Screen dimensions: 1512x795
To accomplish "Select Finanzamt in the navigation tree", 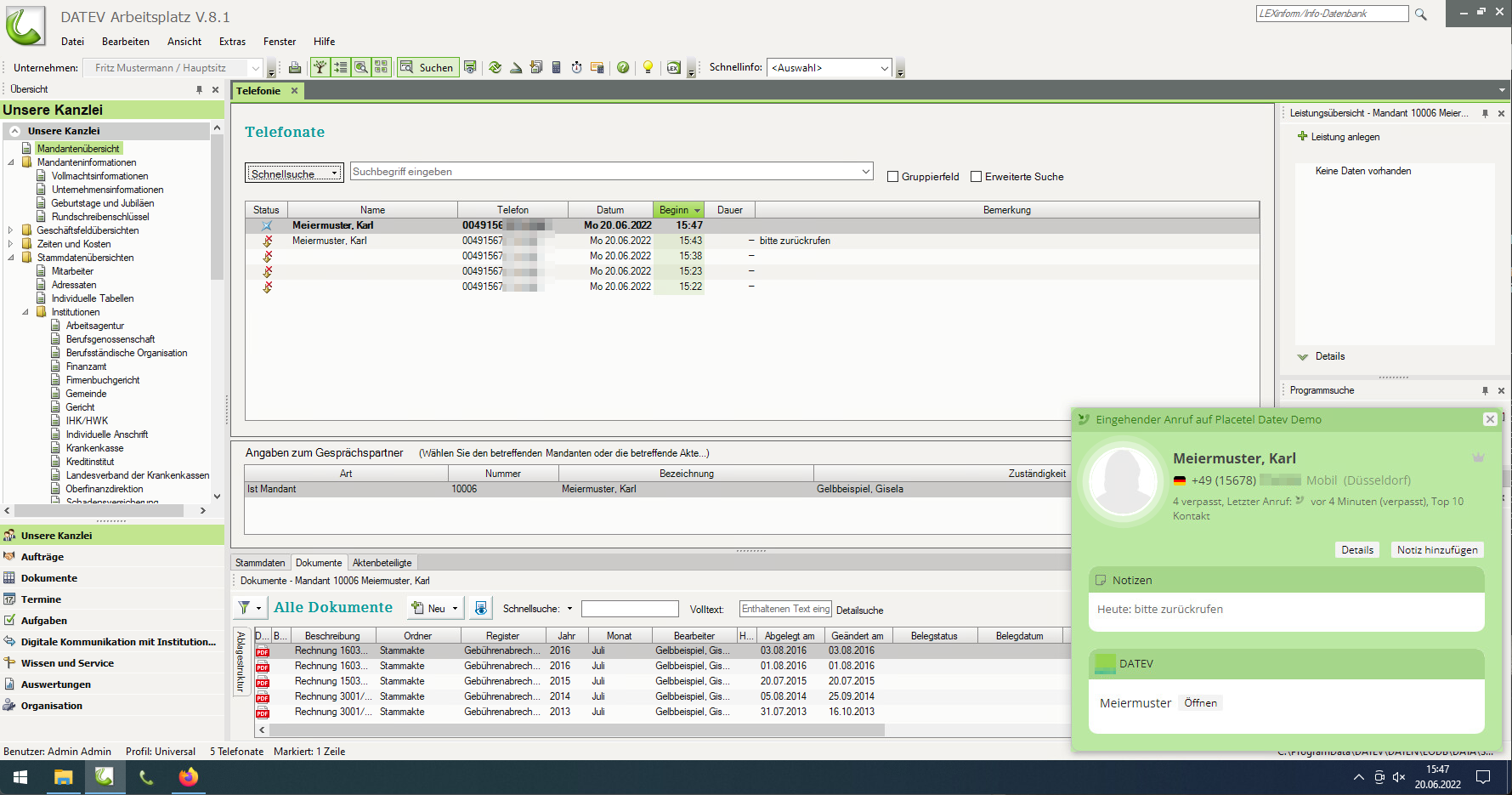I will [x=86, y=366].
